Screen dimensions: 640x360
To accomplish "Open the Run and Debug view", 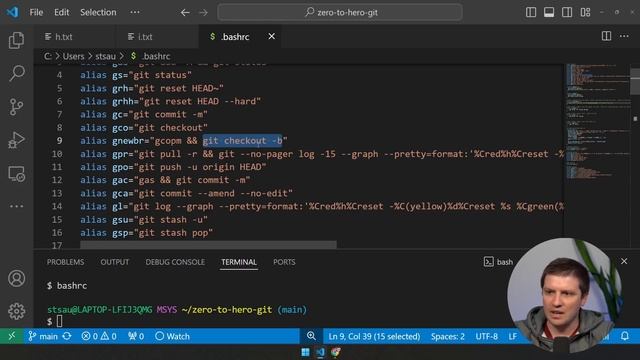I will (x=16, y=140).
